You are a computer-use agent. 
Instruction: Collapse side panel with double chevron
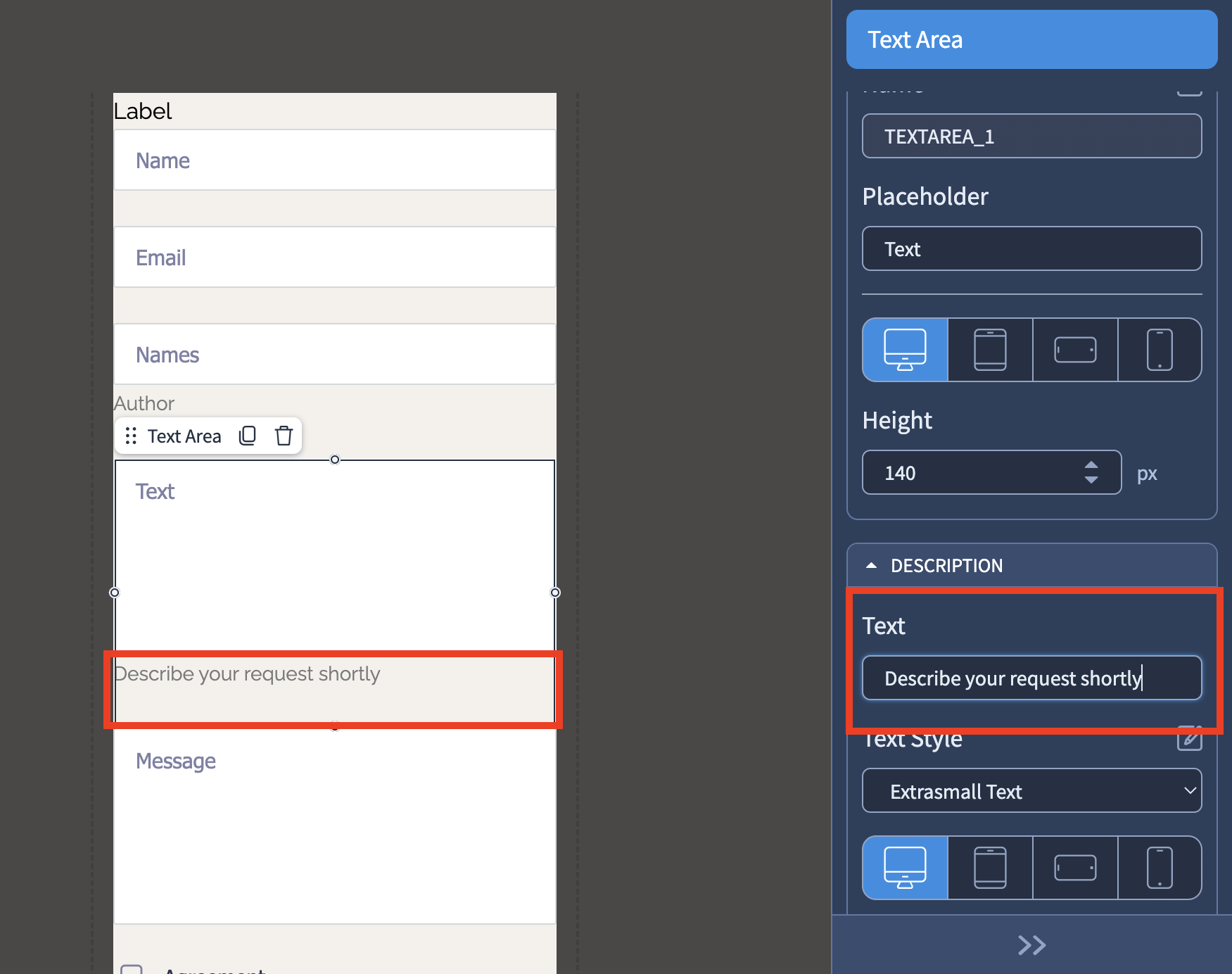coord(1031,944)
